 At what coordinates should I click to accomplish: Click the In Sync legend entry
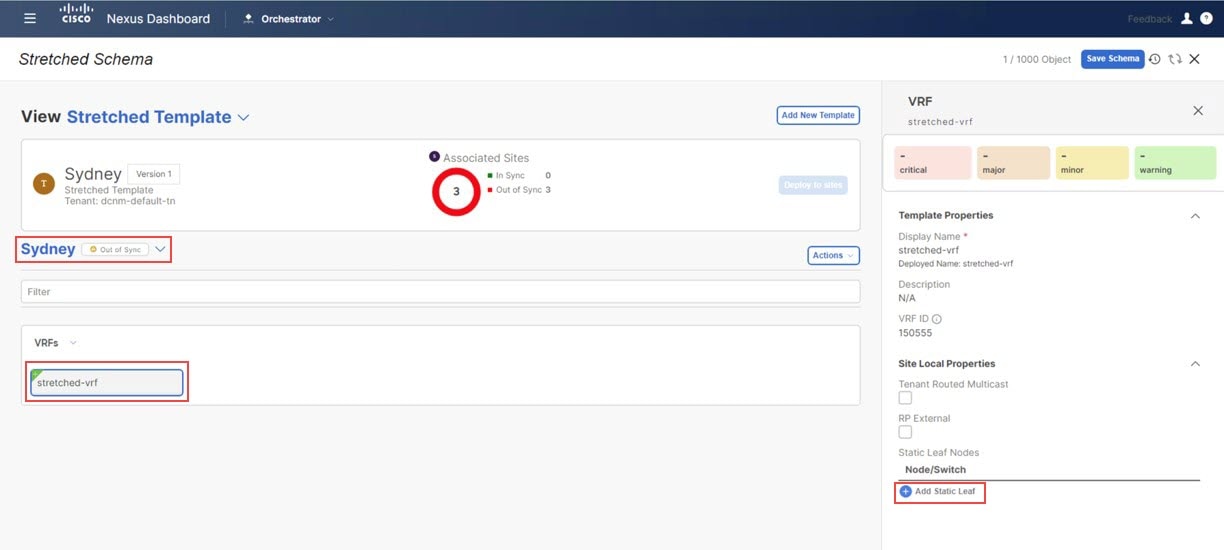click(x=518, y=176)
